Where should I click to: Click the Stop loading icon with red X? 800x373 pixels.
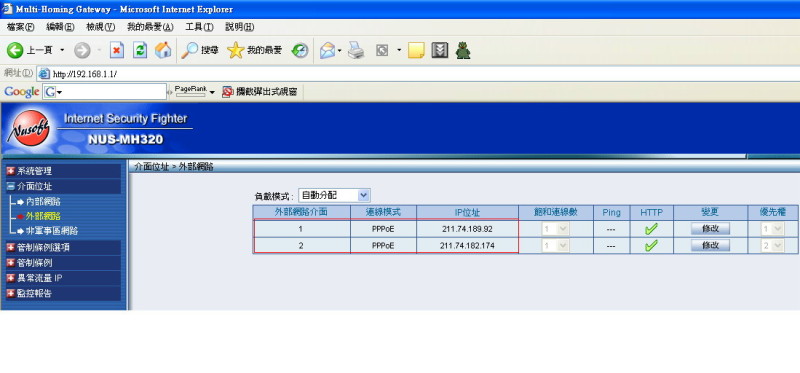[117, 50]
